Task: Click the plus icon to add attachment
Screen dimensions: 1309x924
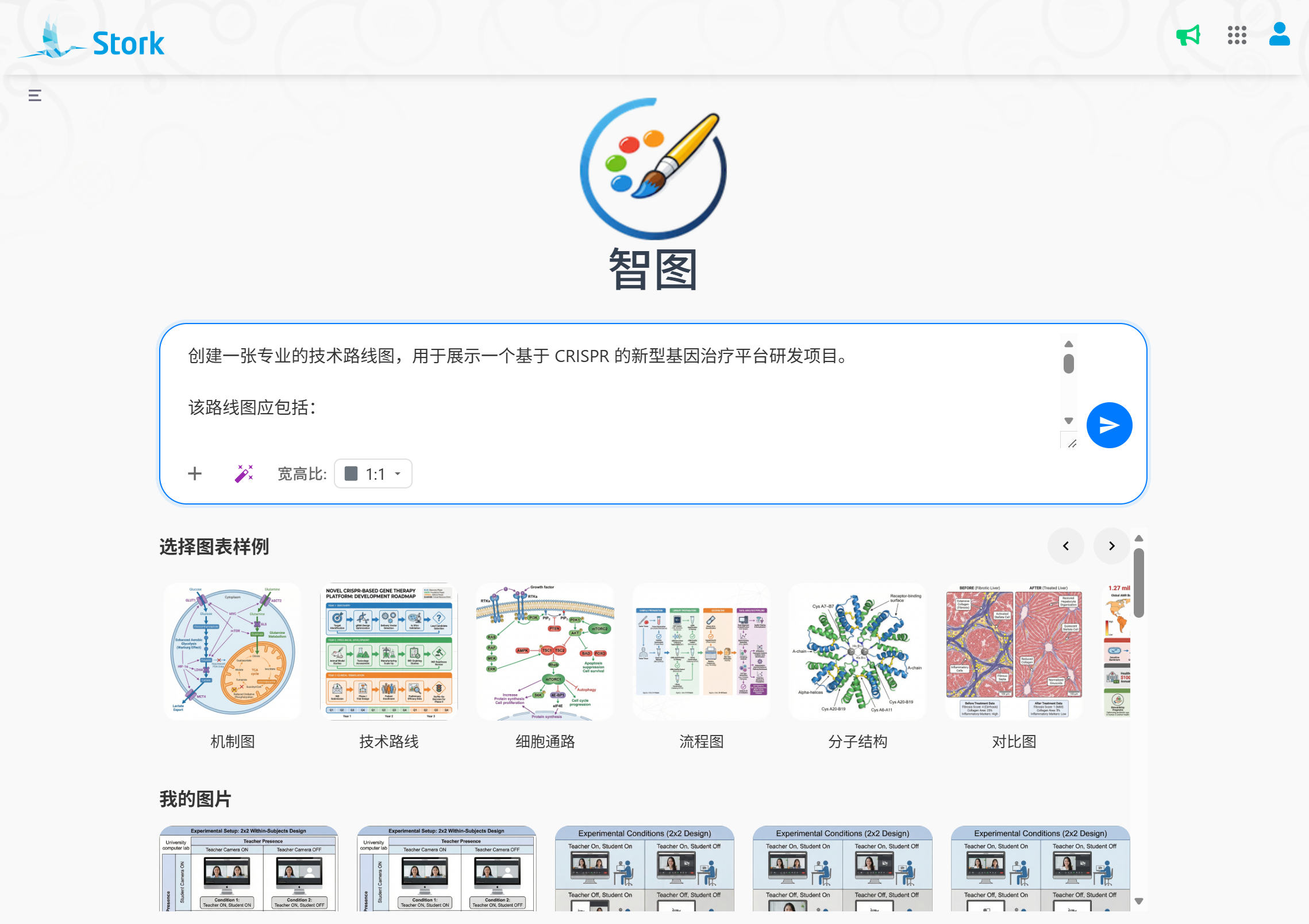Action: pyautogui.click(x=195, y=473)
